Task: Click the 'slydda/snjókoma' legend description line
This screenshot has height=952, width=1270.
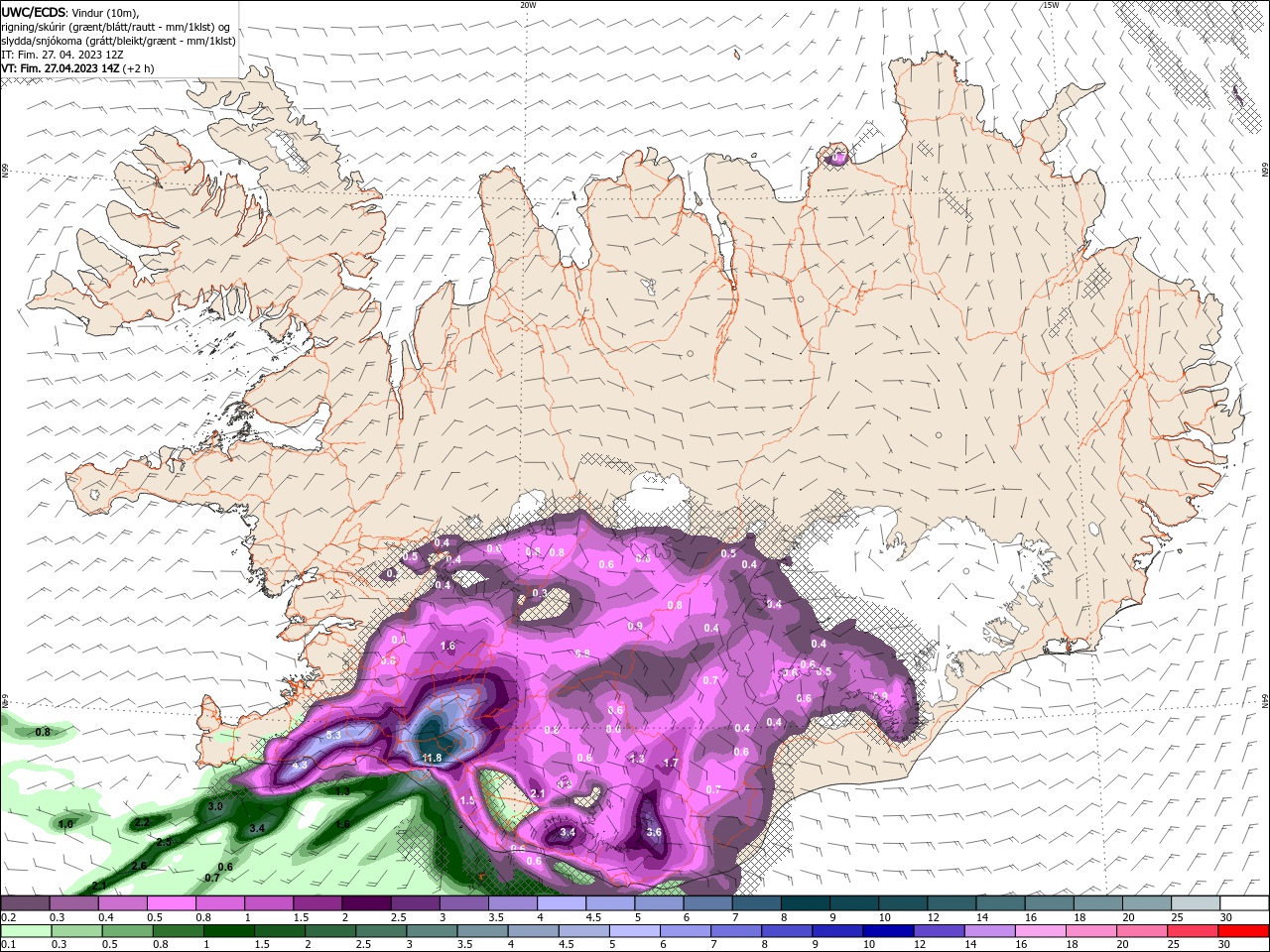Action: click(119, 41)
